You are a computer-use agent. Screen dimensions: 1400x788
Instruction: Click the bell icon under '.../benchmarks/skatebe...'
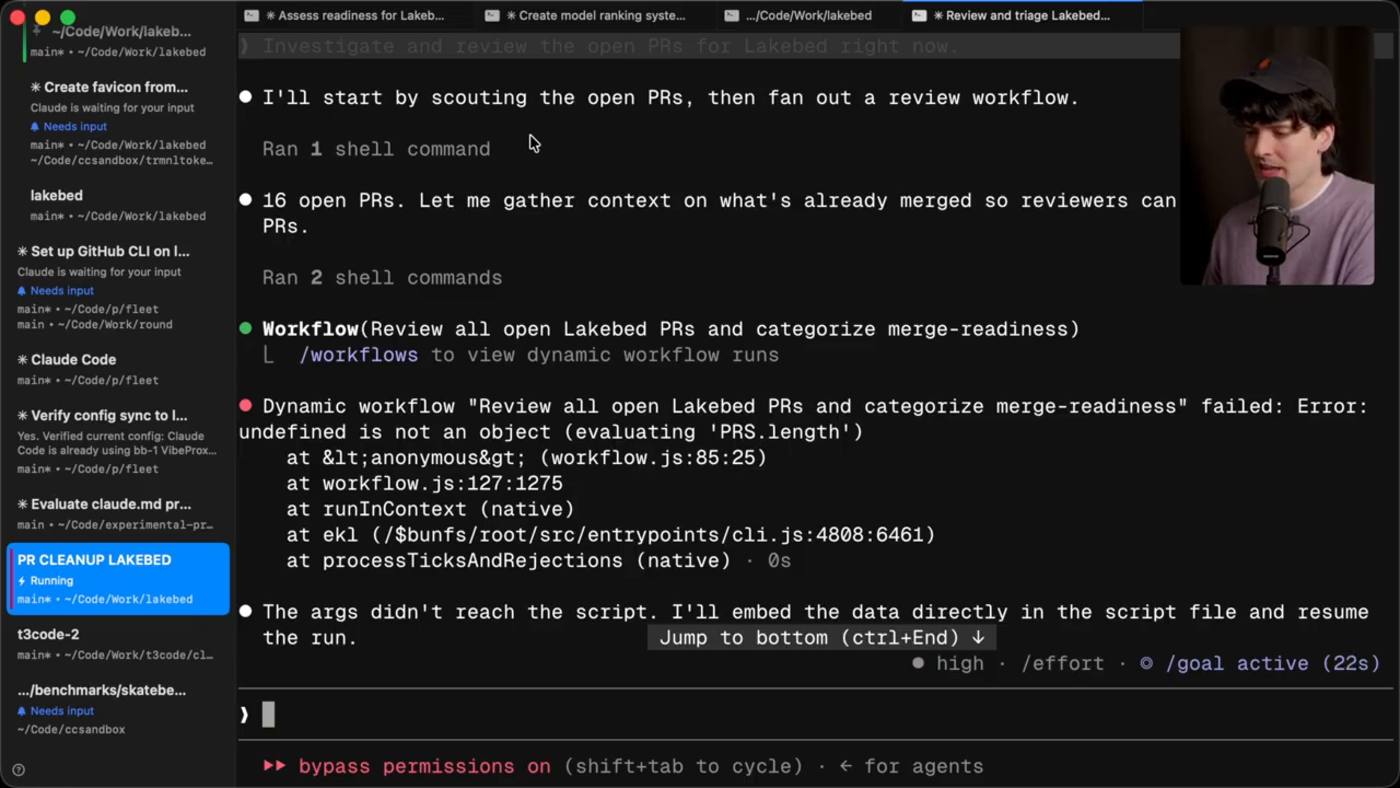pyautogui.click(x=22, y=711)
